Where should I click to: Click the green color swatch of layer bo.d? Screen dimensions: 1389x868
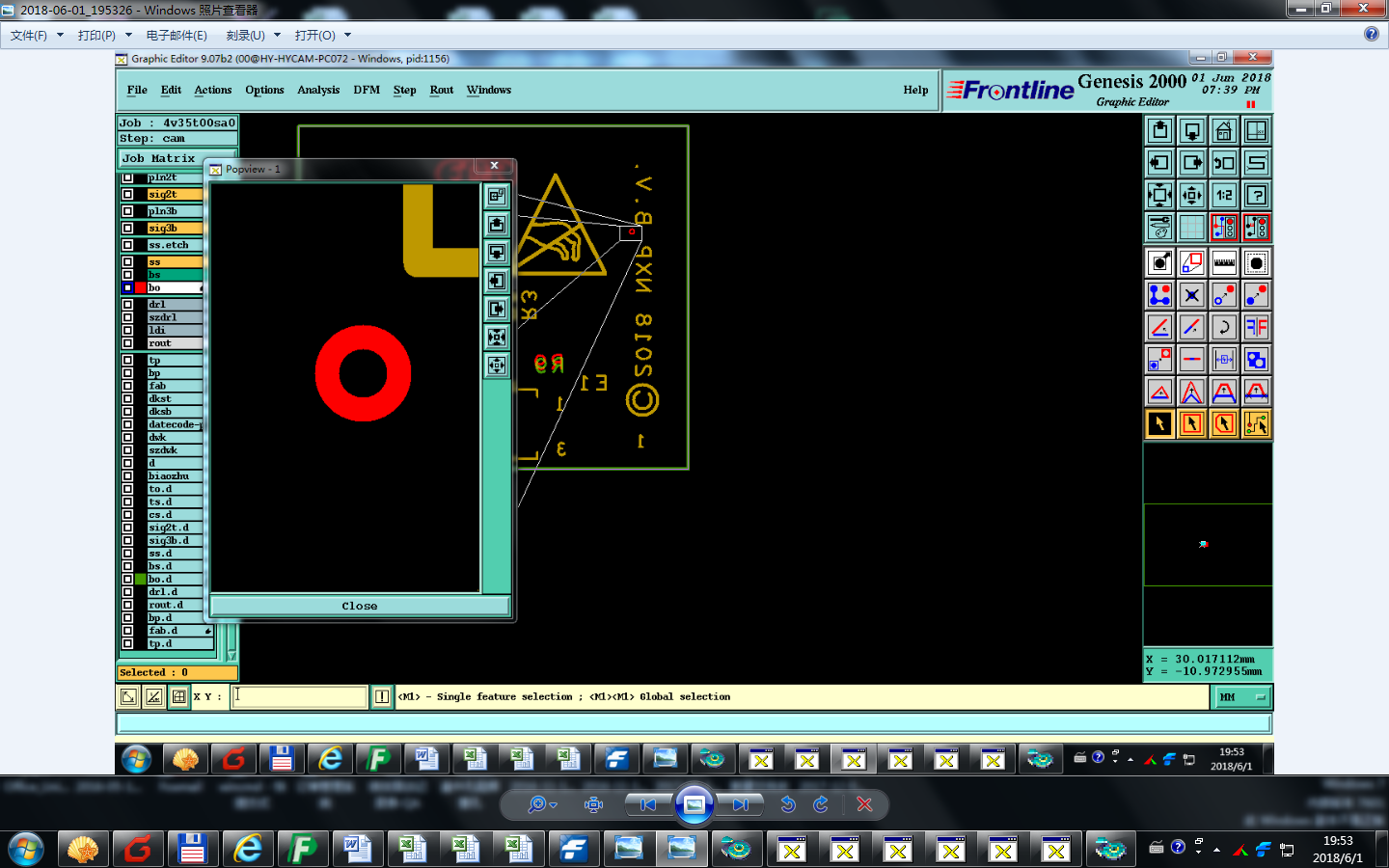pyautogui.click(x=141, y=579)
